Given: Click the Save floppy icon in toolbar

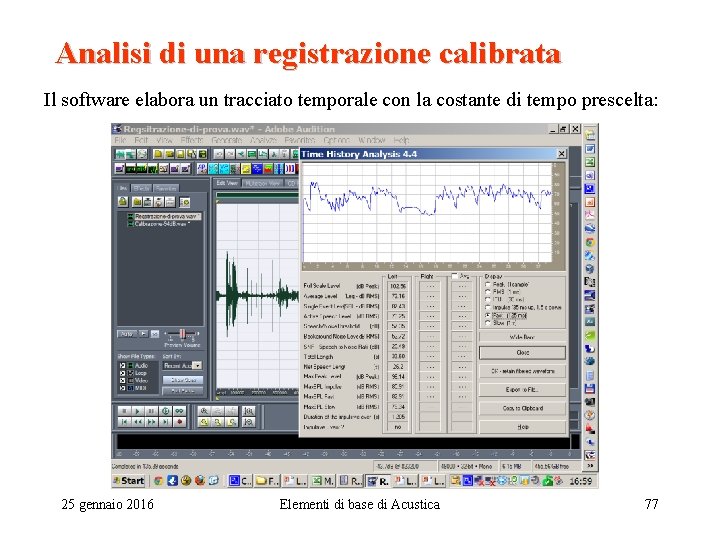Looking at the screenshot, I should (180, 154).
